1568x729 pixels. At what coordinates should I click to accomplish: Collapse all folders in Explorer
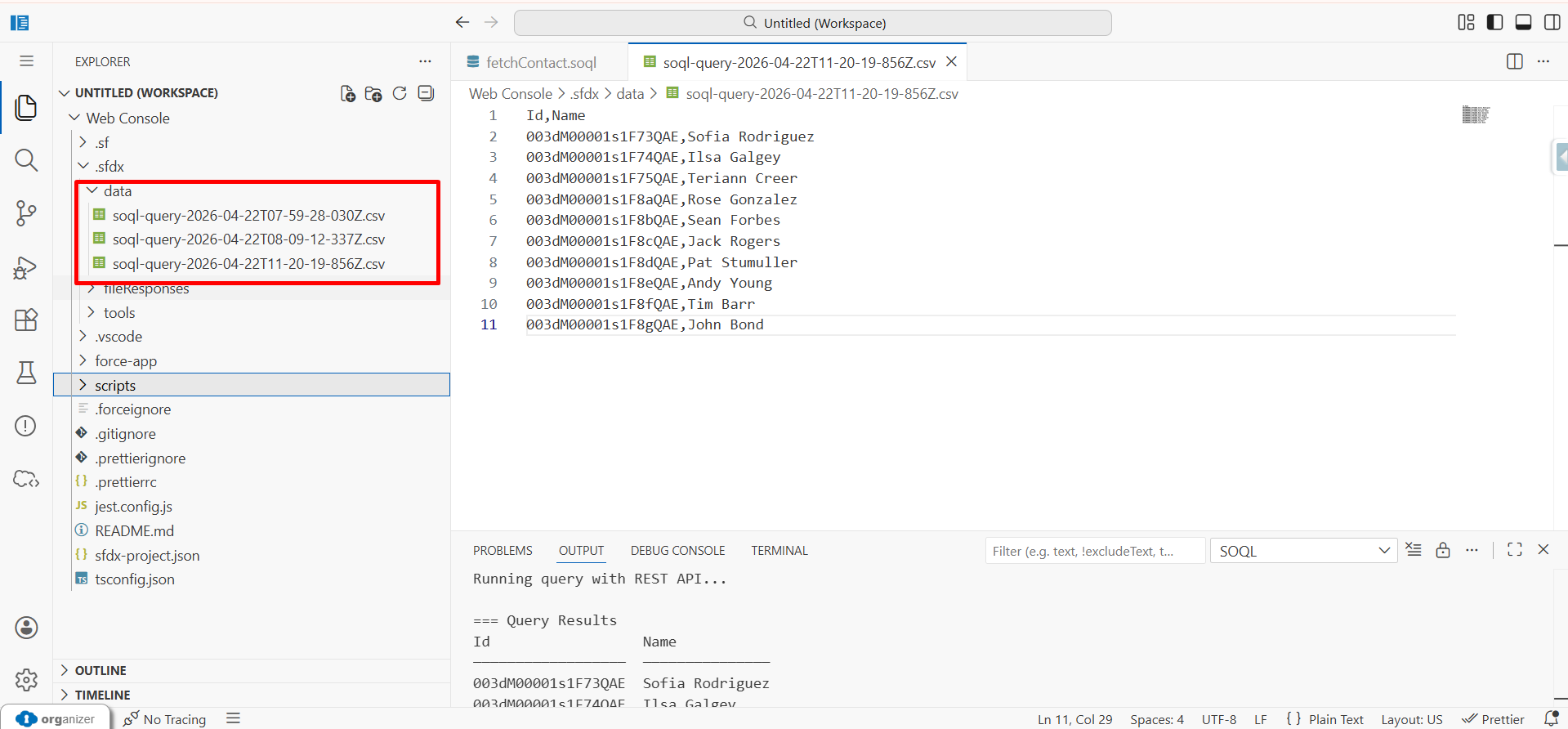[426, 93]
